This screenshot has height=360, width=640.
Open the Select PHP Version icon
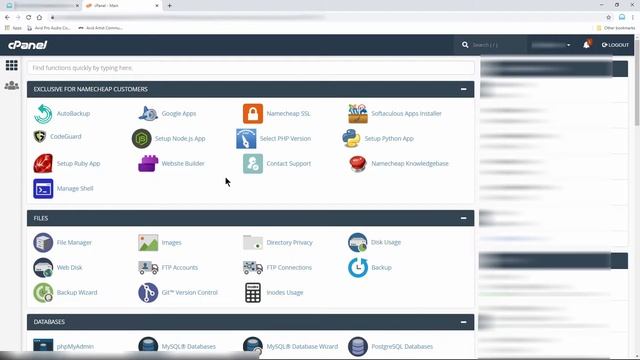(x=246, y=138)
